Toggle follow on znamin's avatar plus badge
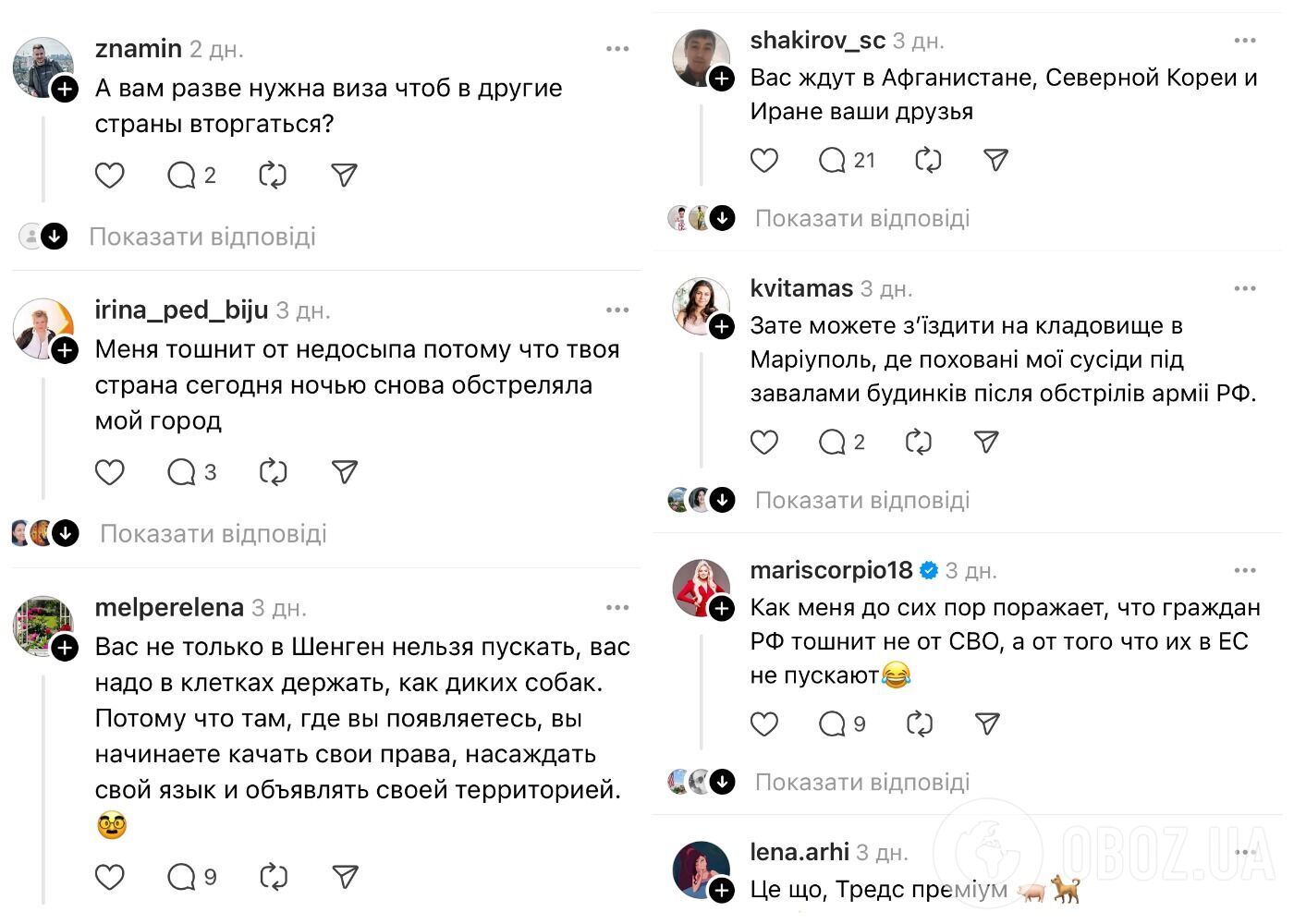 click(64, 90)
